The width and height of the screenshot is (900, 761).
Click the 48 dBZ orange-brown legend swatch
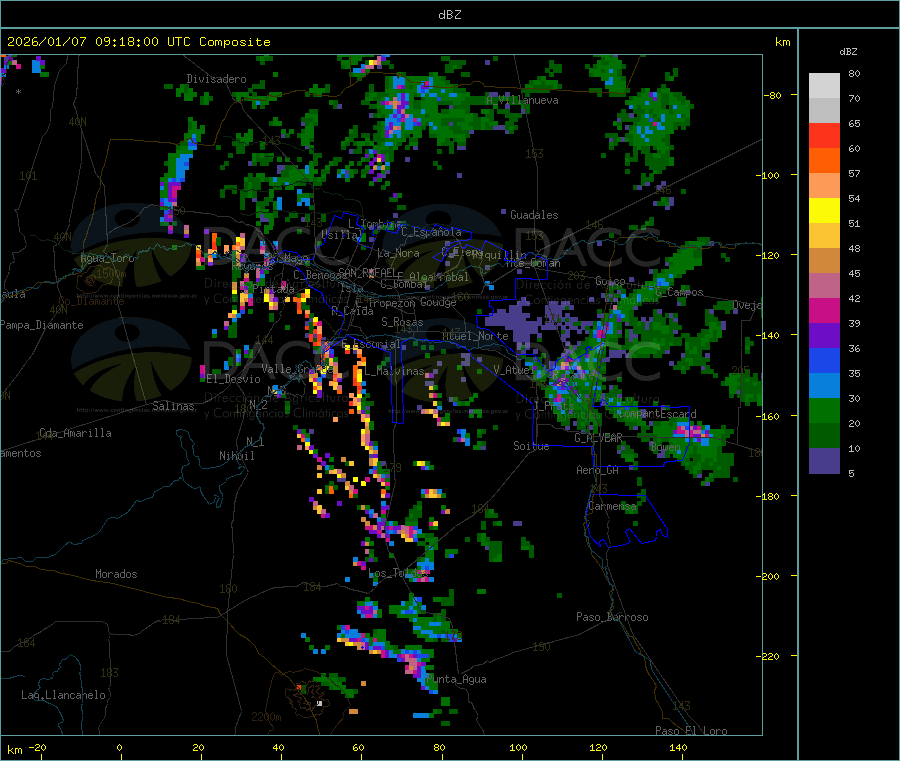(x=824, y=261)
